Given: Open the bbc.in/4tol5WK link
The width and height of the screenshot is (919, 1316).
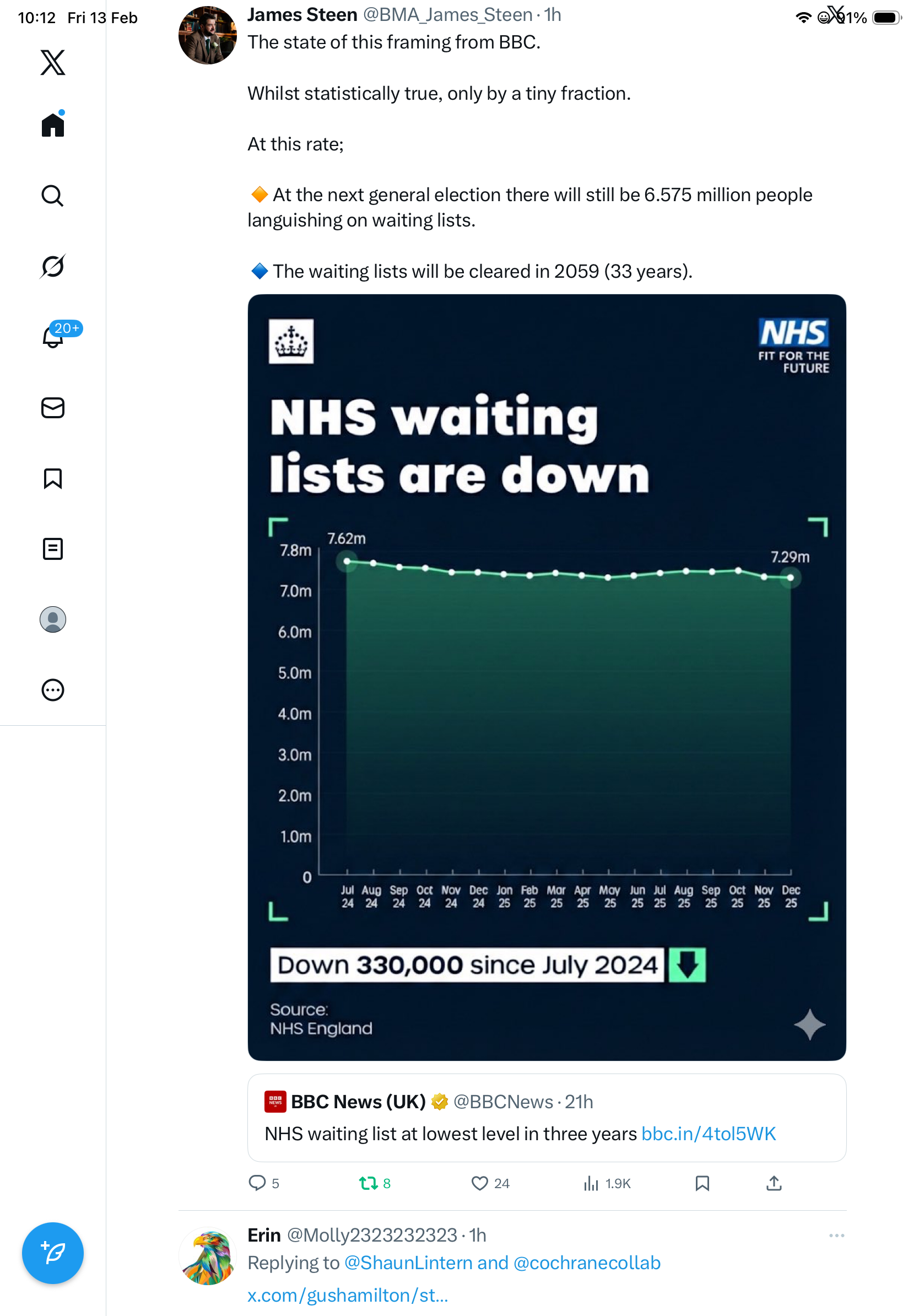Looking at the screenshot, I should [709, 1134].
